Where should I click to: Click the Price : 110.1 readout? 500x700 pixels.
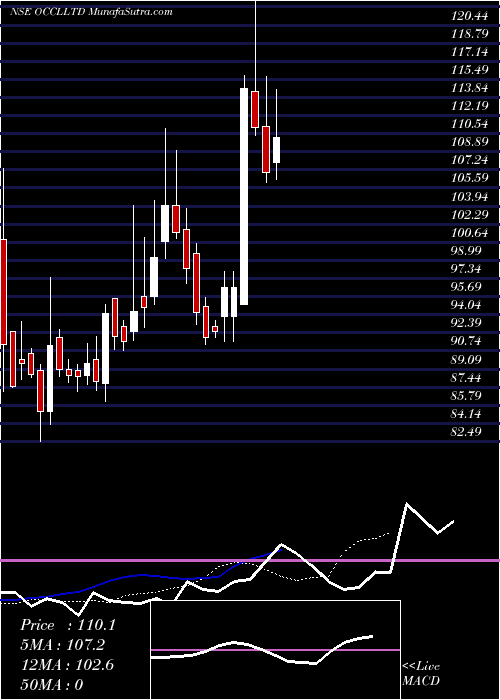click(68, 625)
